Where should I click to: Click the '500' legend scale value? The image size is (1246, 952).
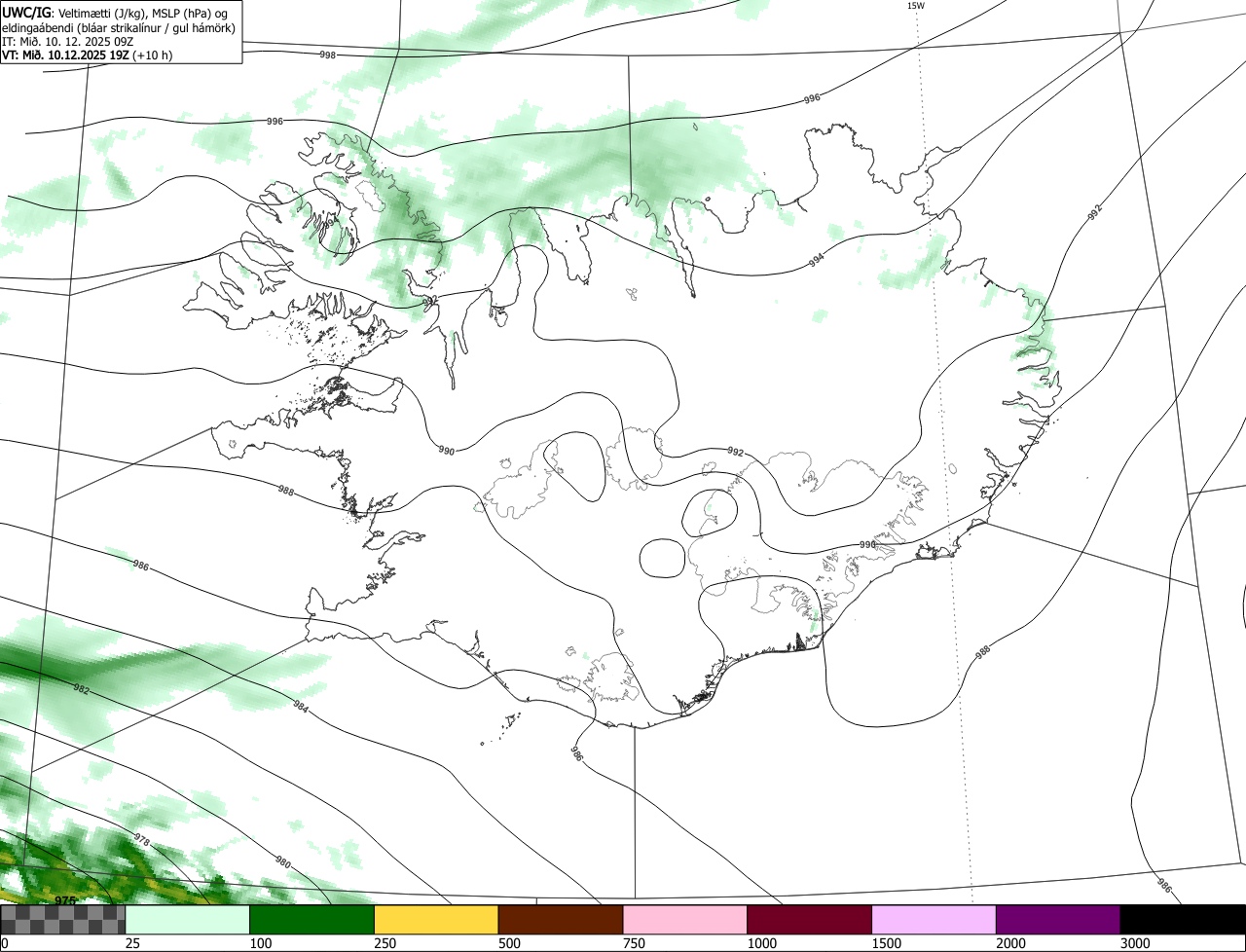(x=509, y=943)
